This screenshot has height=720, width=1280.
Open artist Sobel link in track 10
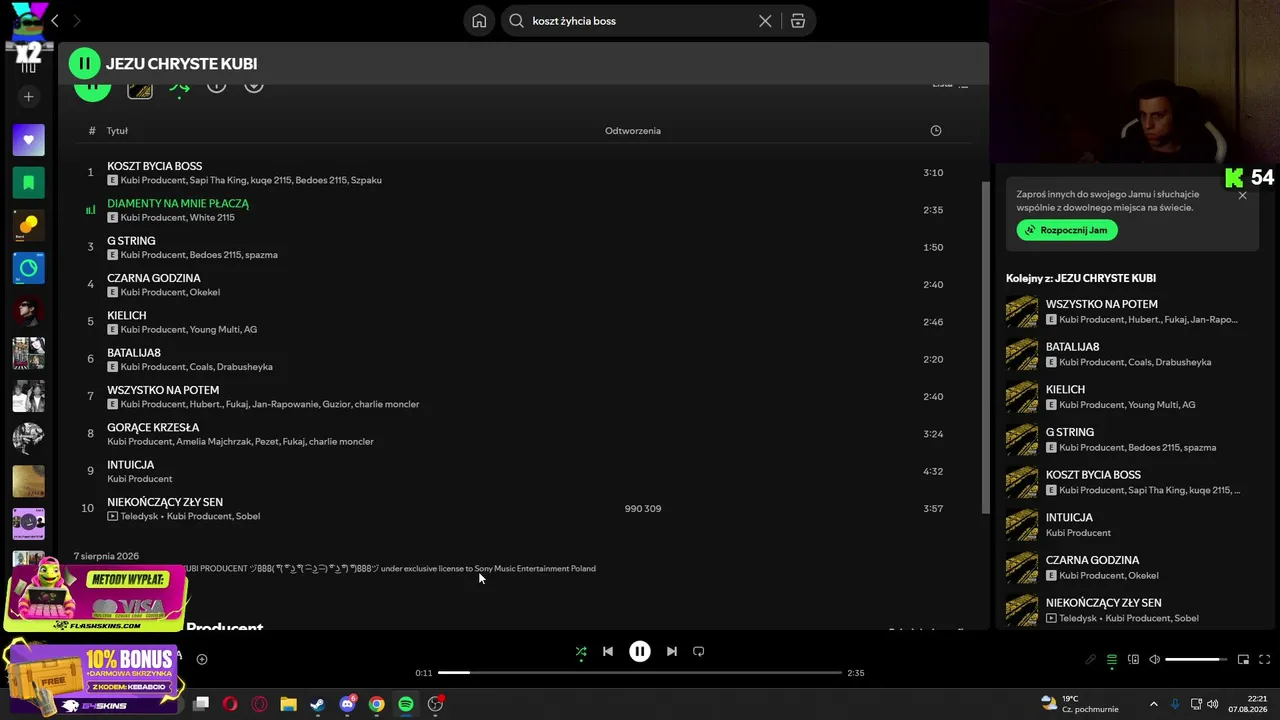tap(248, 516)
